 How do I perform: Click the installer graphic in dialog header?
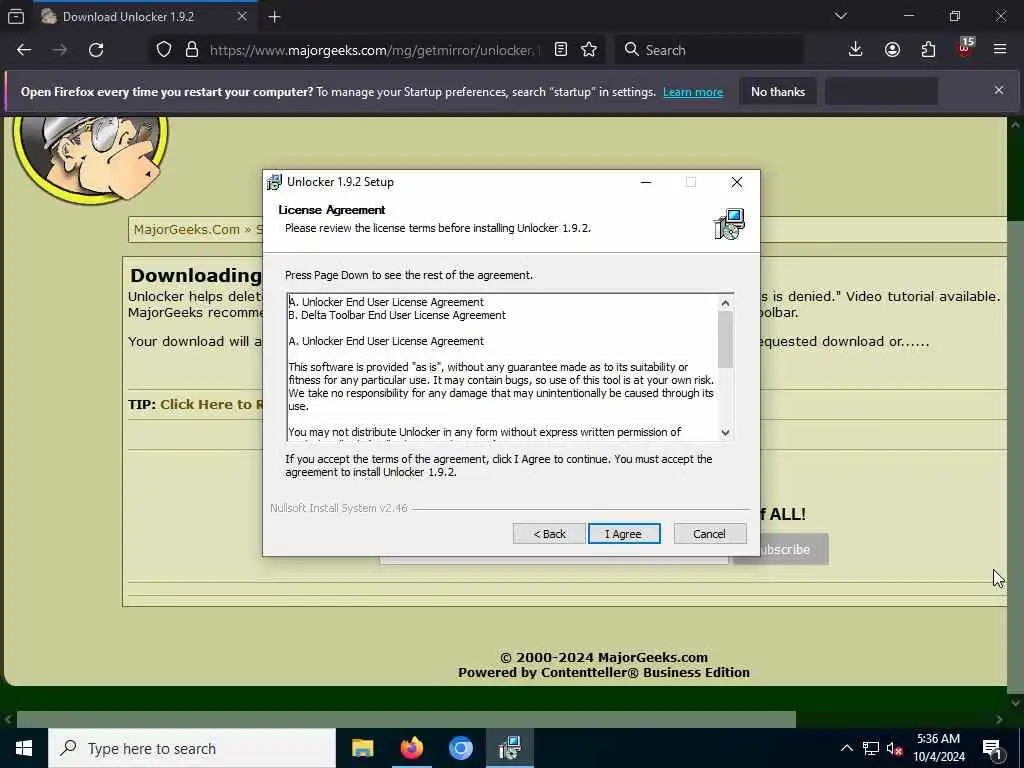[x=729, y=224]
